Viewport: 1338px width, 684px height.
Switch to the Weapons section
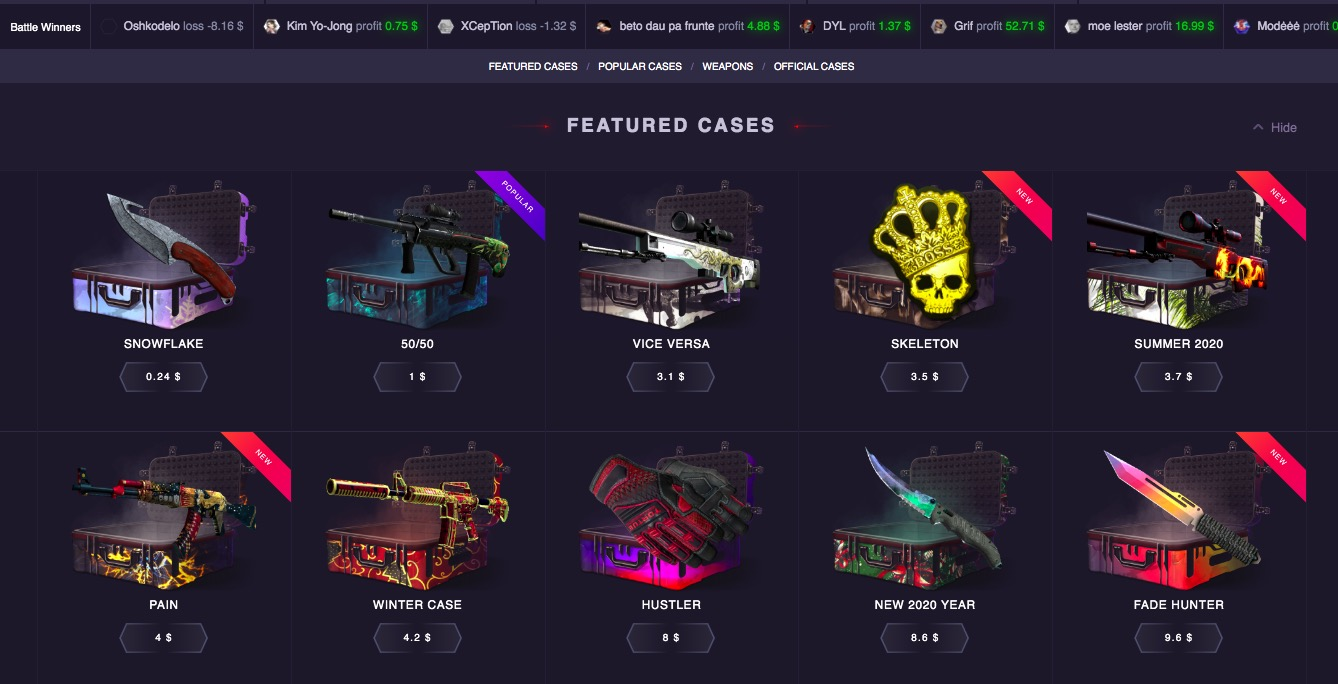coord(728,66)
